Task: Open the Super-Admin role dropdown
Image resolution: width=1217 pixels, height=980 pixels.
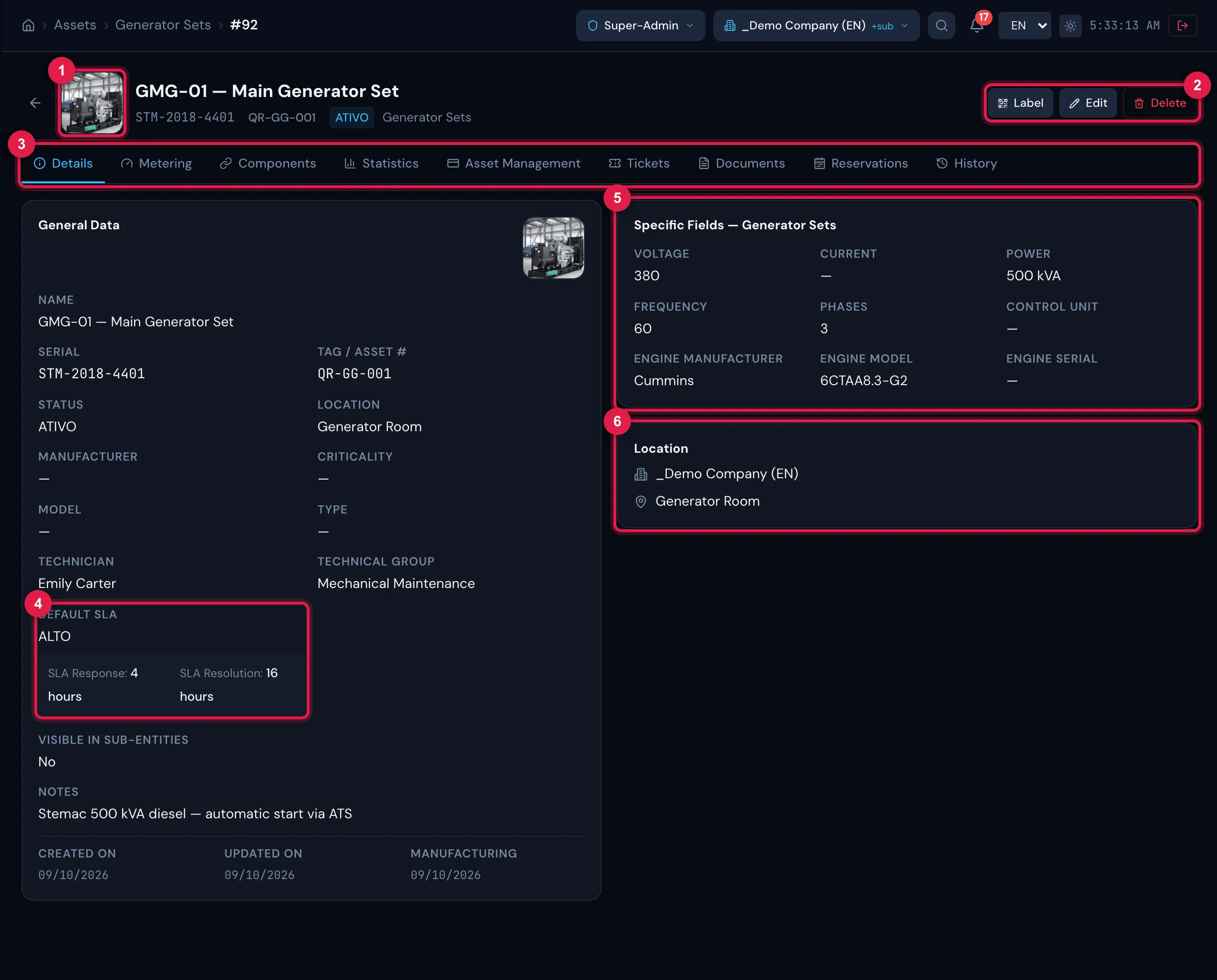Action: point(640,25)
